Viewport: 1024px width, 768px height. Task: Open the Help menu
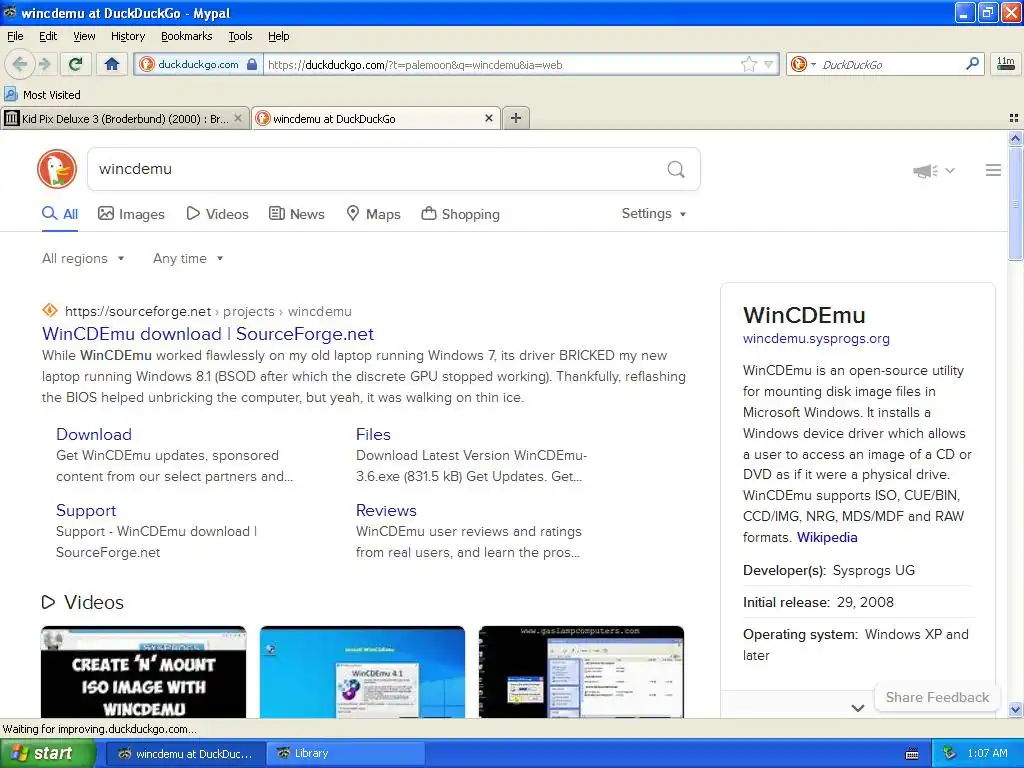278,36
